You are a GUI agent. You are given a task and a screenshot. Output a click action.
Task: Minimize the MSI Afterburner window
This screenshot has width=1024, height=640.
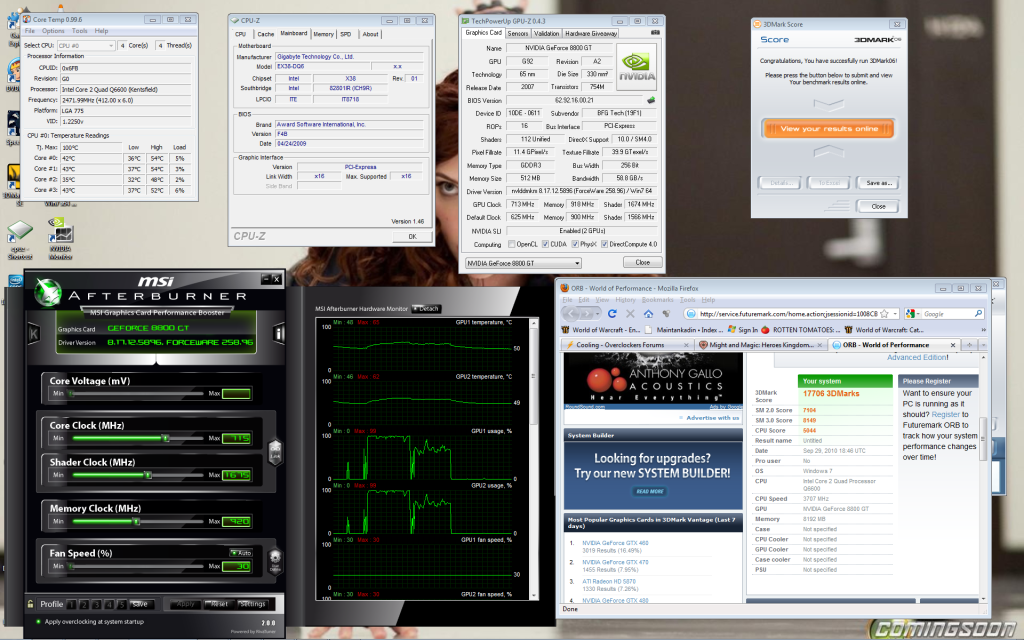tap(265, 280)
